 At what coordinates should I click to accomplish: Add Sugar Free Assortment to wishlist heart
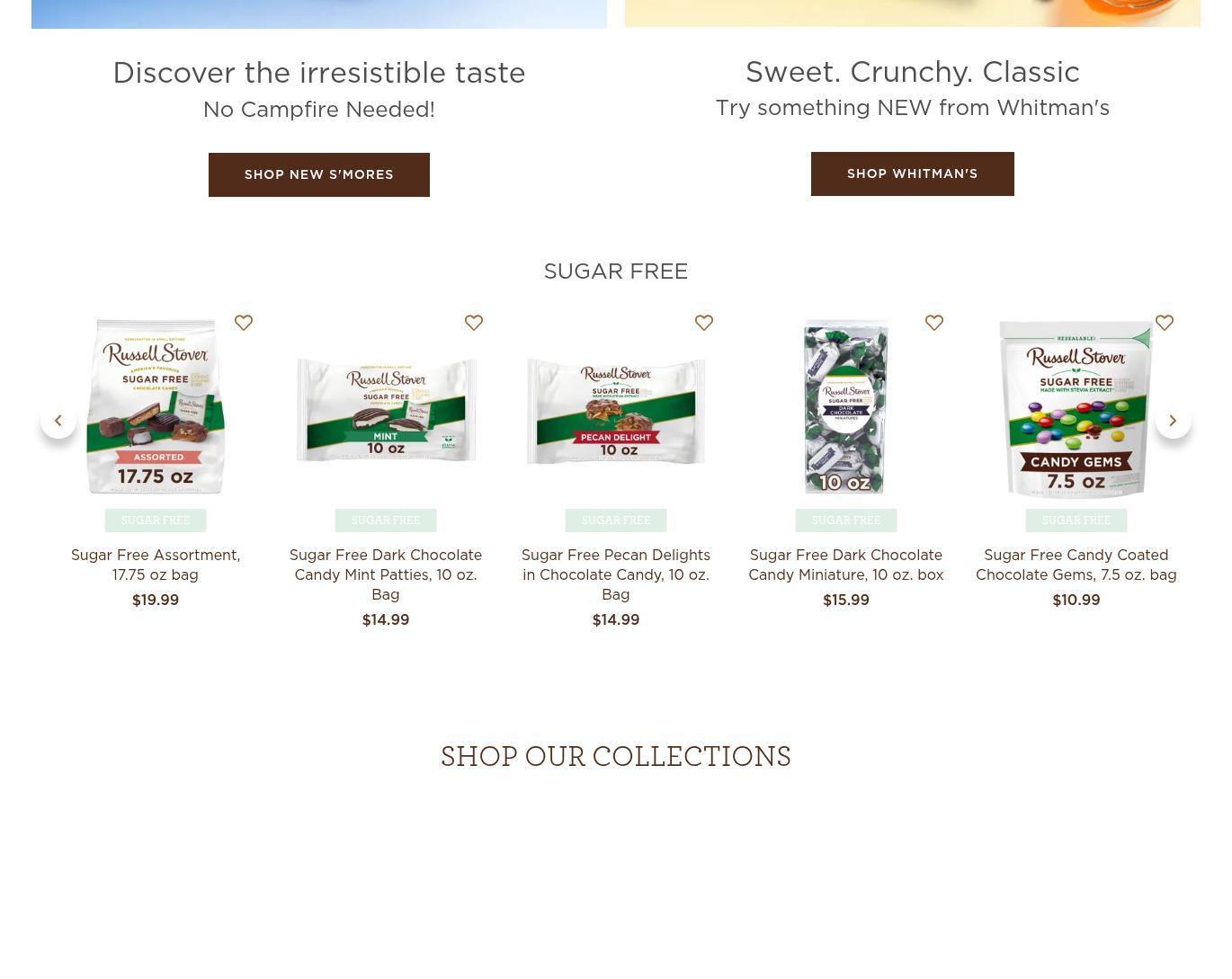[x=244, y=323]
